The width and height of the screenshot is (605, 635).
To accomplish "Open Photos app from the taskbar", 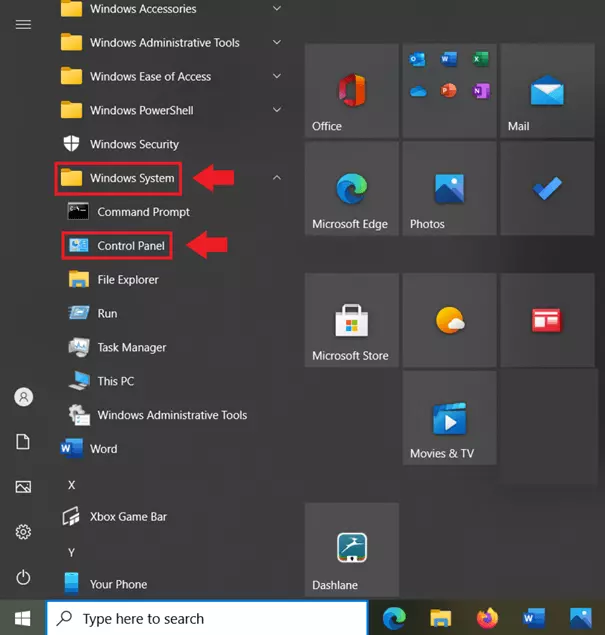I will point(581,618).
